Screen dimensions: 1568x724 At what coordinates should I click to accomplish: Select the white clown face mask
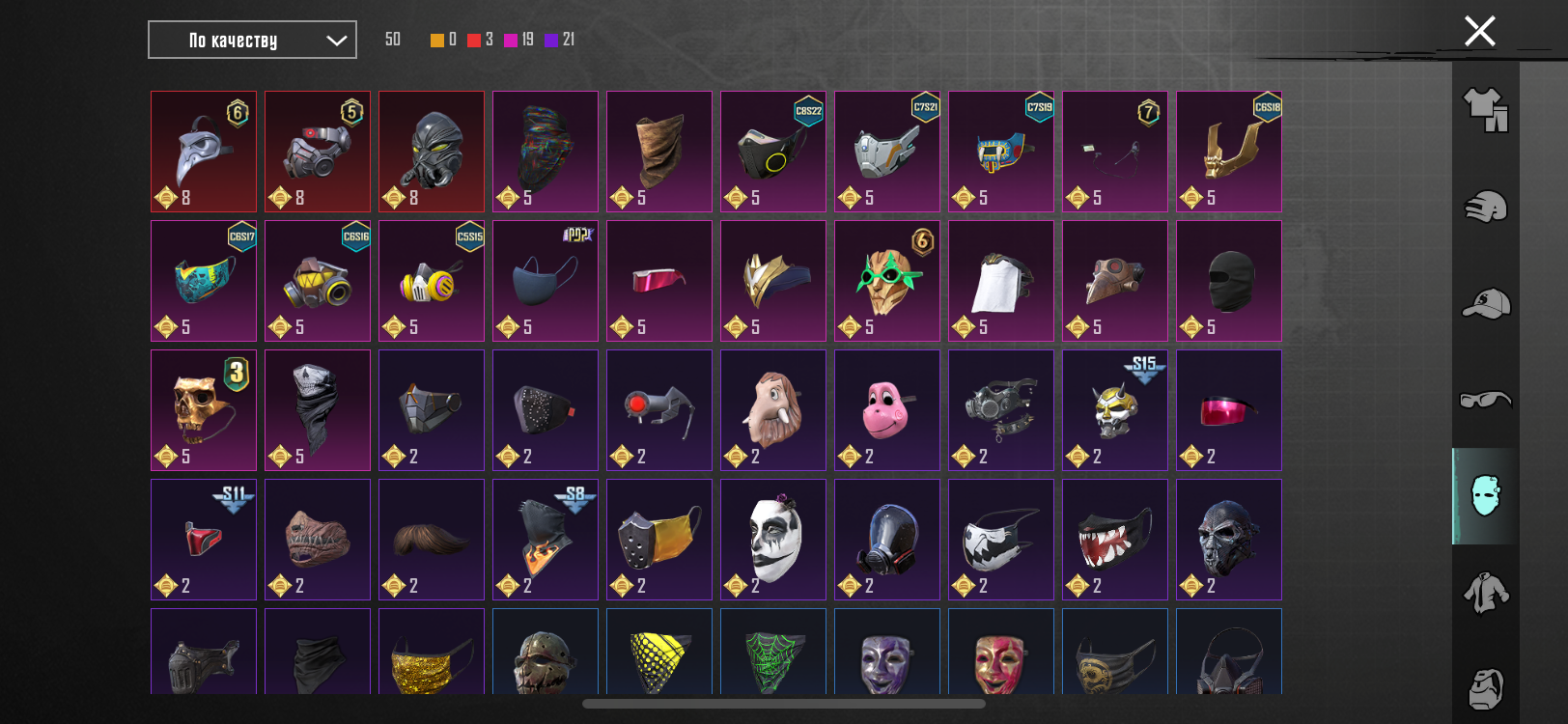pyautogui.click(x=773, y=540)
